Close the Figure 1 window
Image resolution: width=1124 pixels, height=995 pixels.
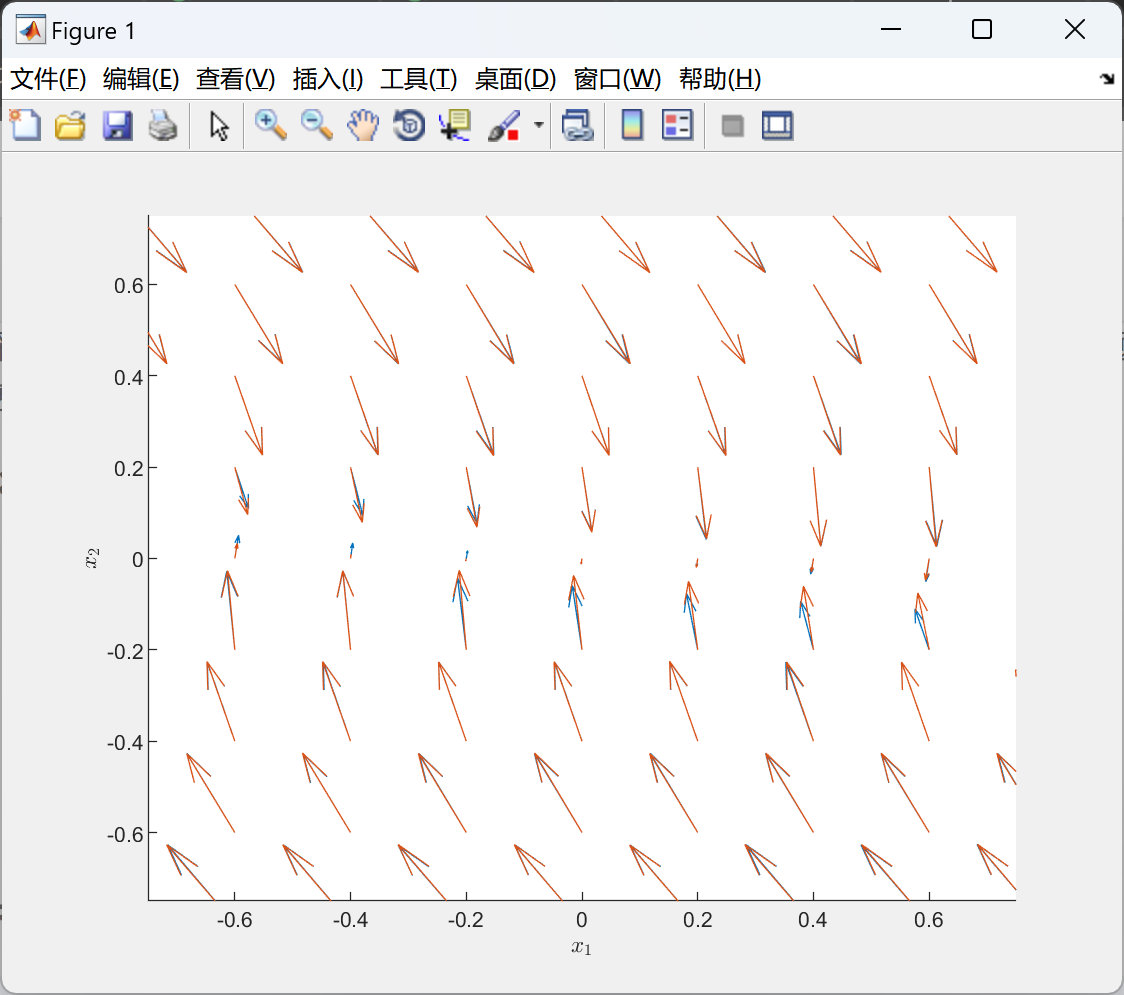[1075, 29]
